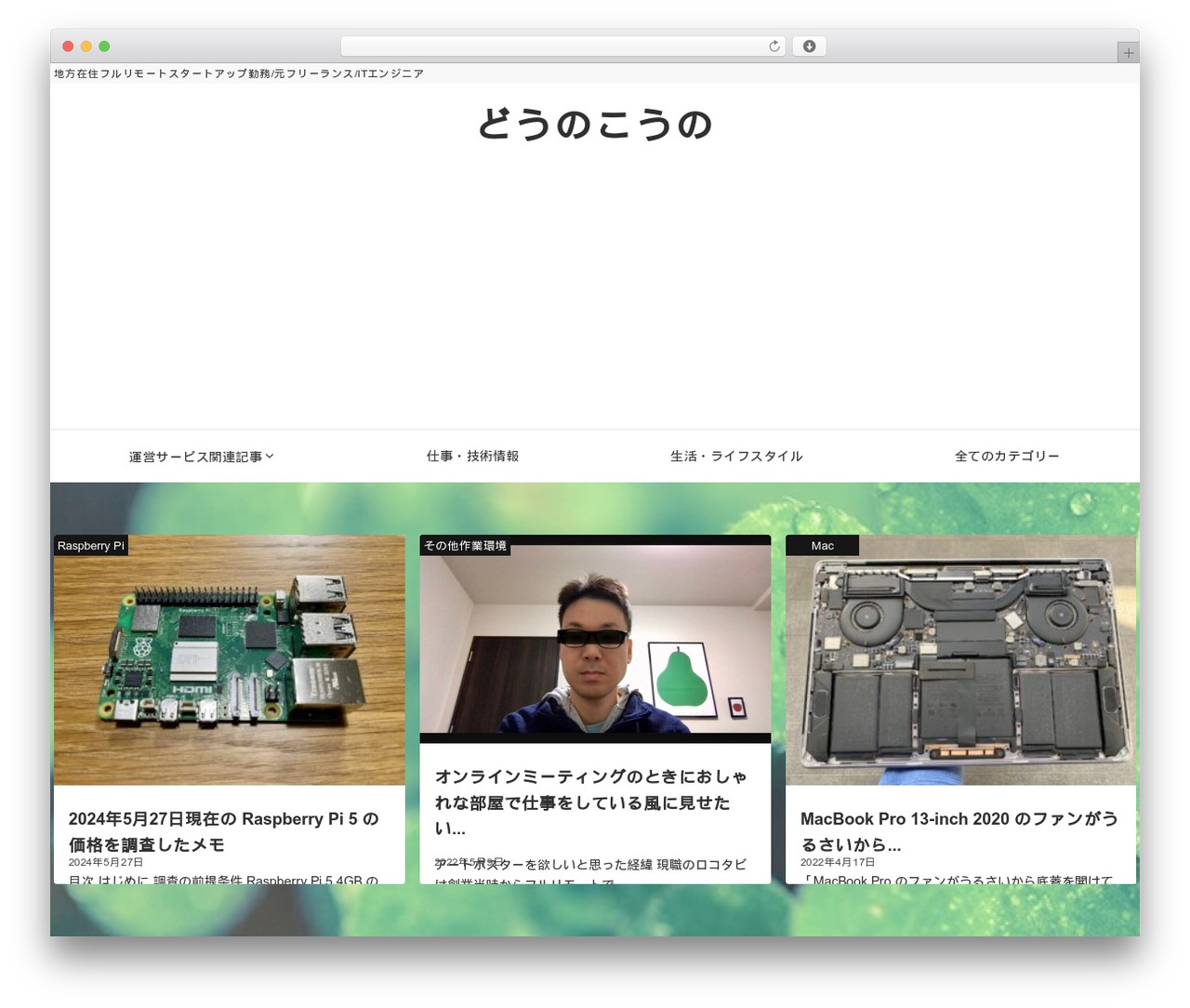
Task: Open the 仕事・技術情報 menu item
Action: coord(472,456)
